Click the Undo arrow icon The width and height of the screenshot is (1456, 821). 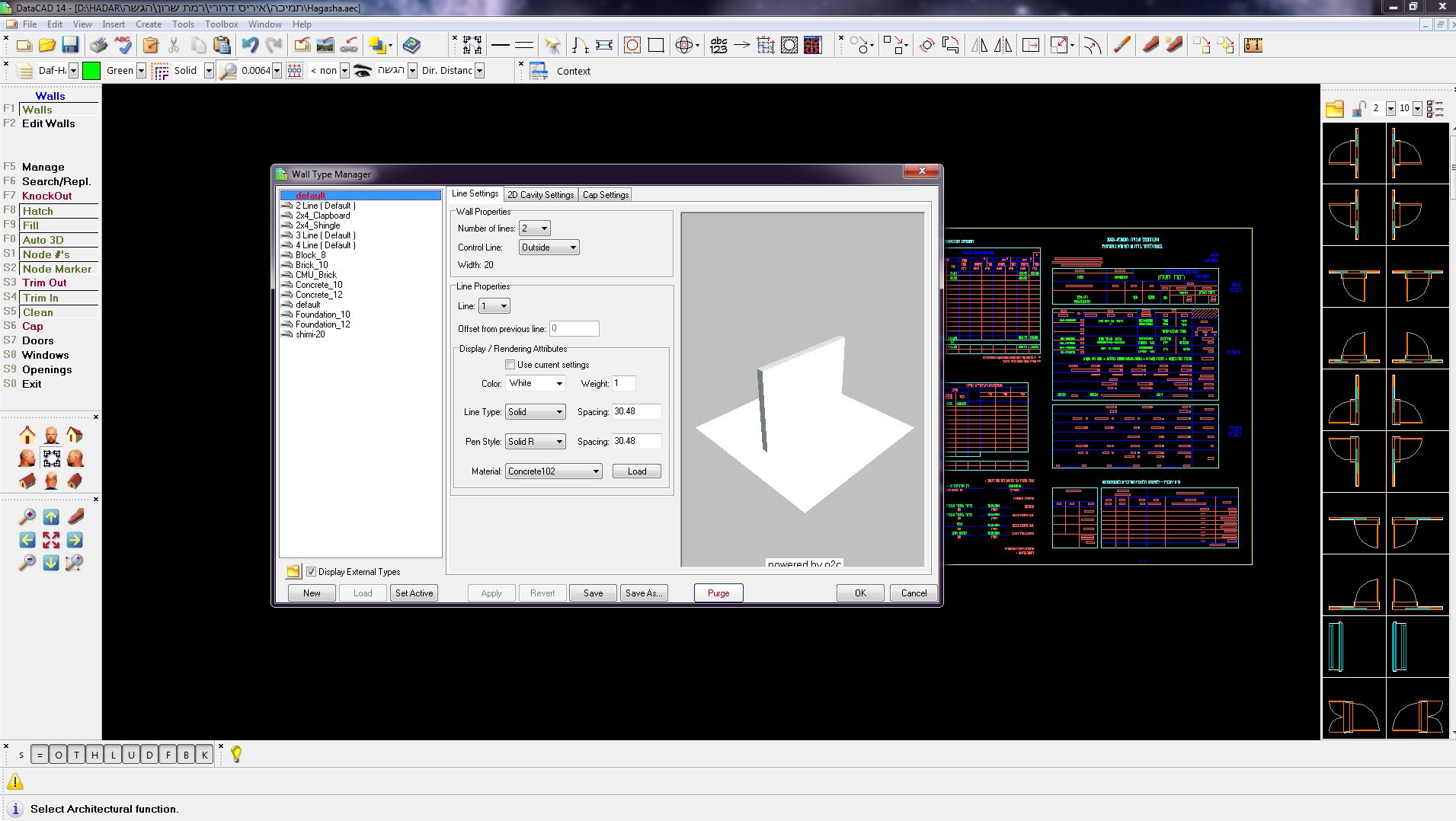[x=250, y=45]
